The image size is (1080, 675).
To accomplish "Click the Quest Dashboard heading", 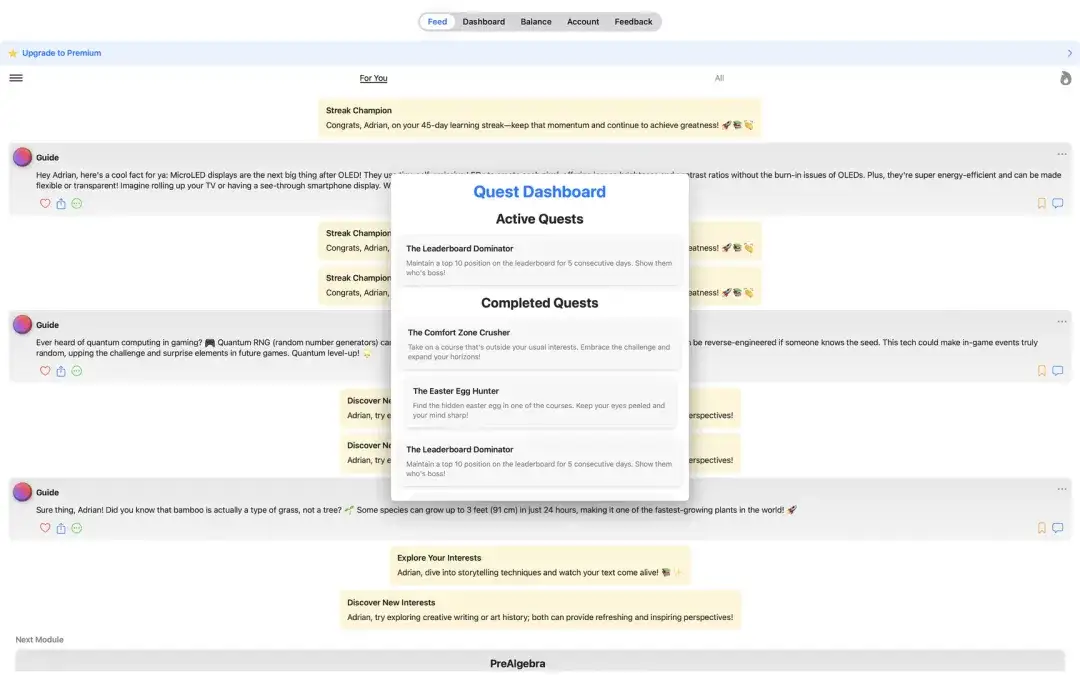I will tap(539, 191).
